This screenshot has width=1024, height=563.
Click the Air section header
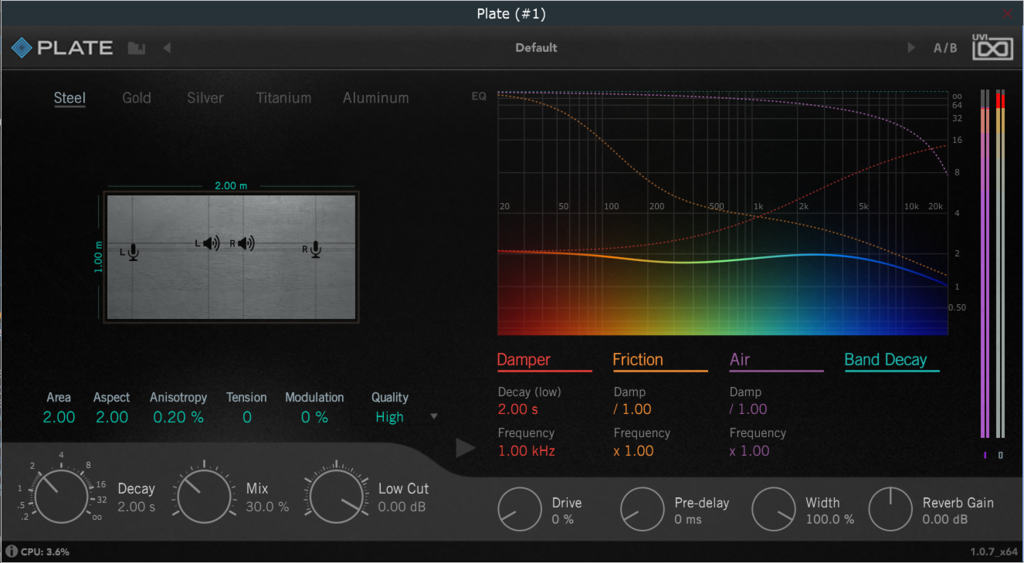(739, 359)
